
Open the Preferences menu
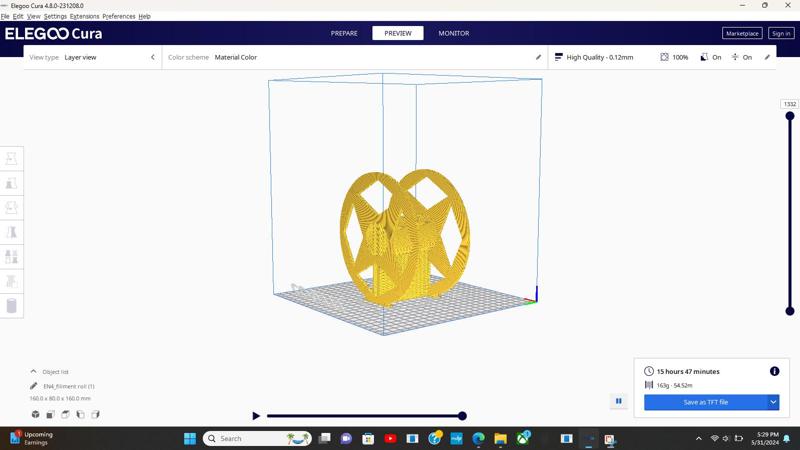click(119, 16)
